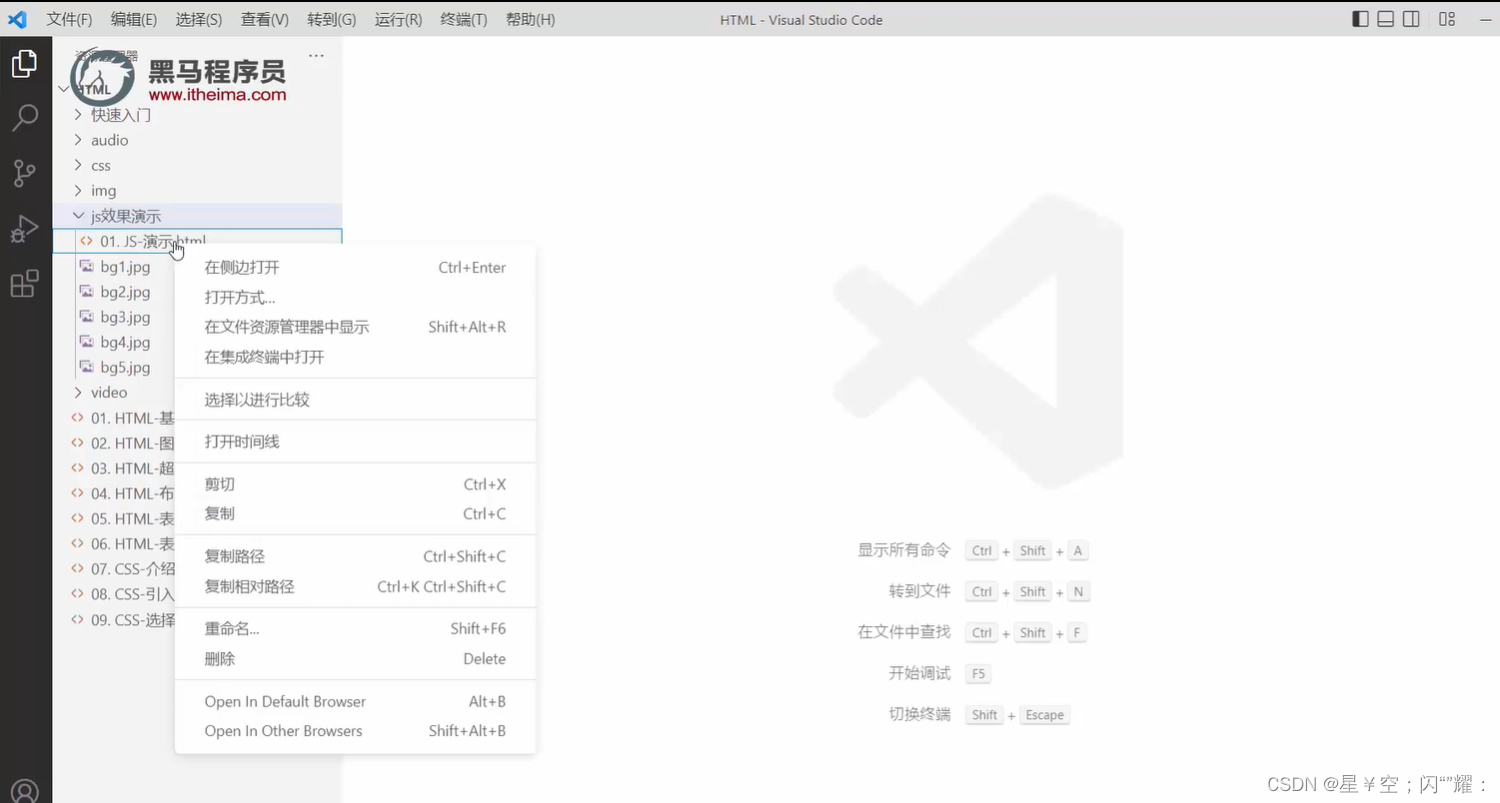Expand the audio folder
The height and width of the screenshot is (803, 1500).
coord(78,140)
